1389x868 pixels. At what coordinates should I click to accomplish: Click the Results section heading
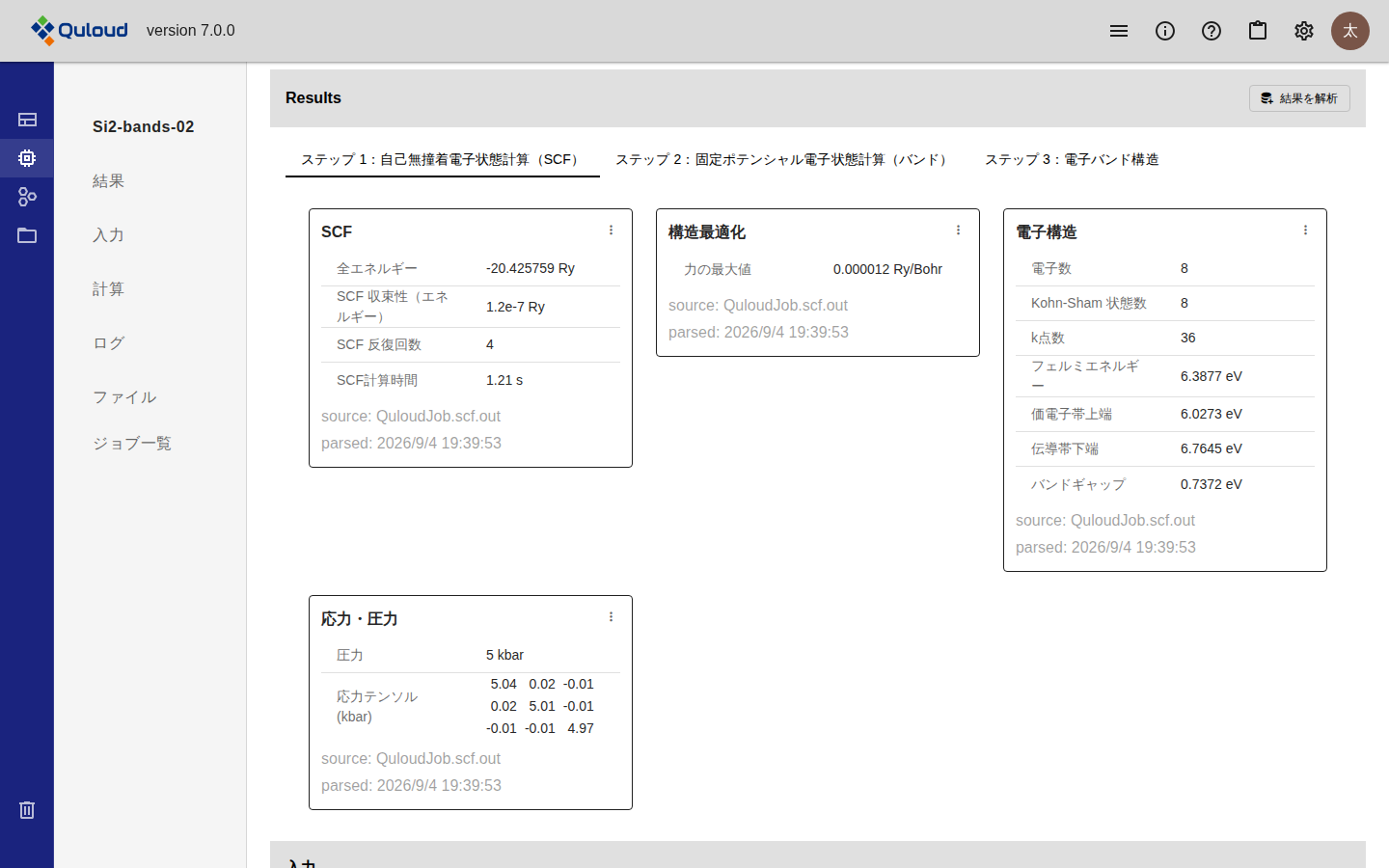[x=313, y=97]
